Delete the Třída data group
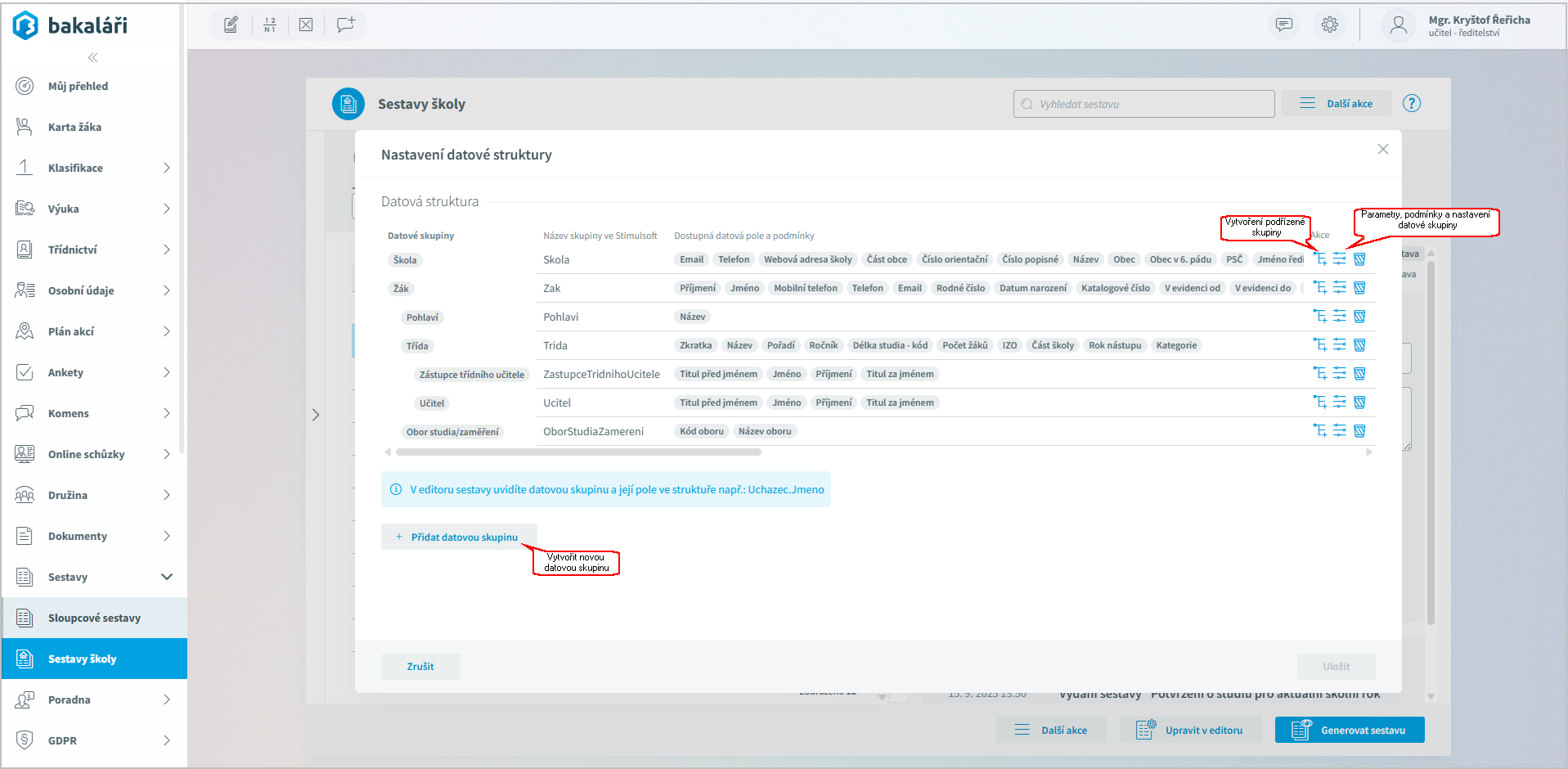 [1359, 345]
